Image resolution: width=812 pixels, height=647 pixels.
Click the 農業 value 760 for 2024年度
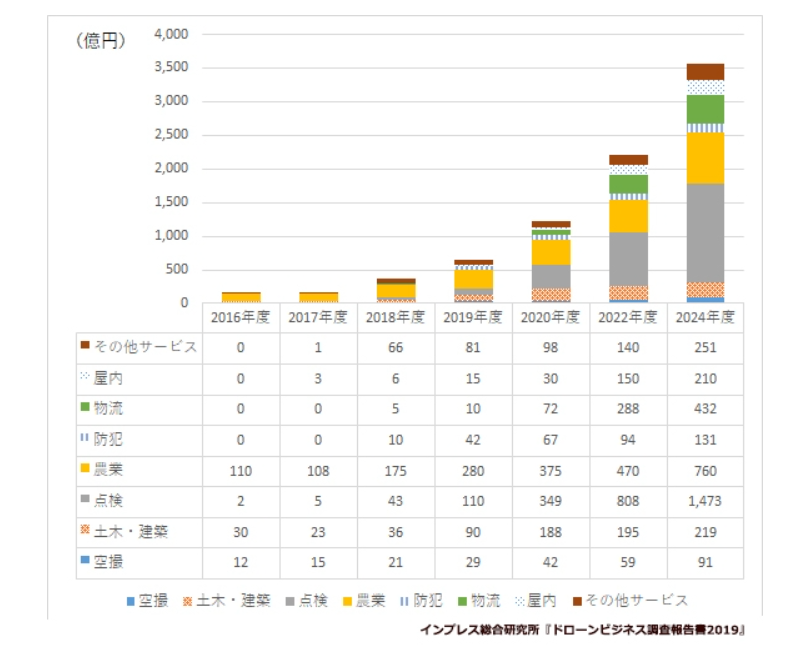(705, 469)
